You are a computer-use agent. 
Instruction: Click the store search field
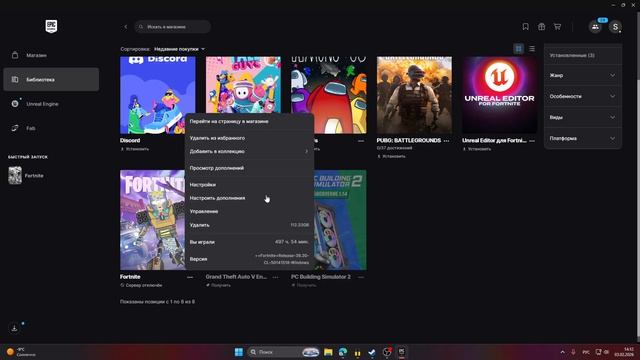pyautogui.click(x=173, y=27)
